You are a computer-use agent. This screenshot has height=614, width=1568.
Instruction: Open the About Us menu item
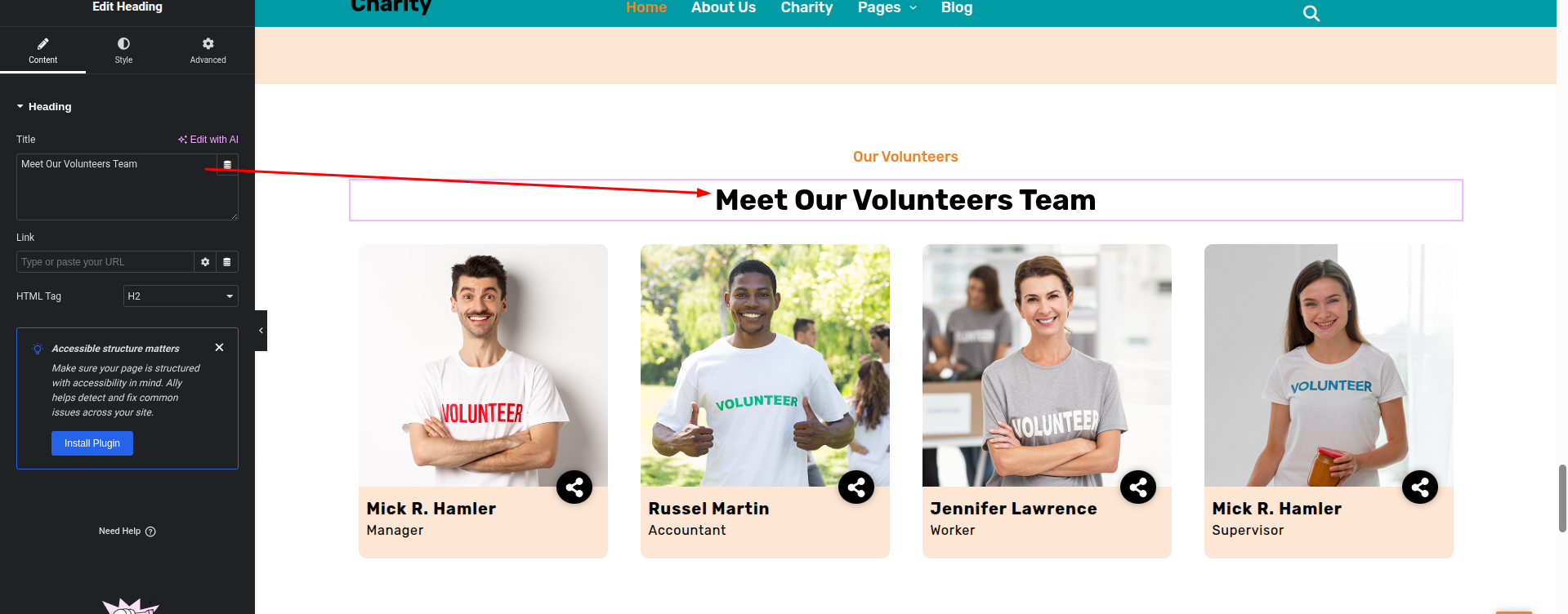click(x=723, y=8)
